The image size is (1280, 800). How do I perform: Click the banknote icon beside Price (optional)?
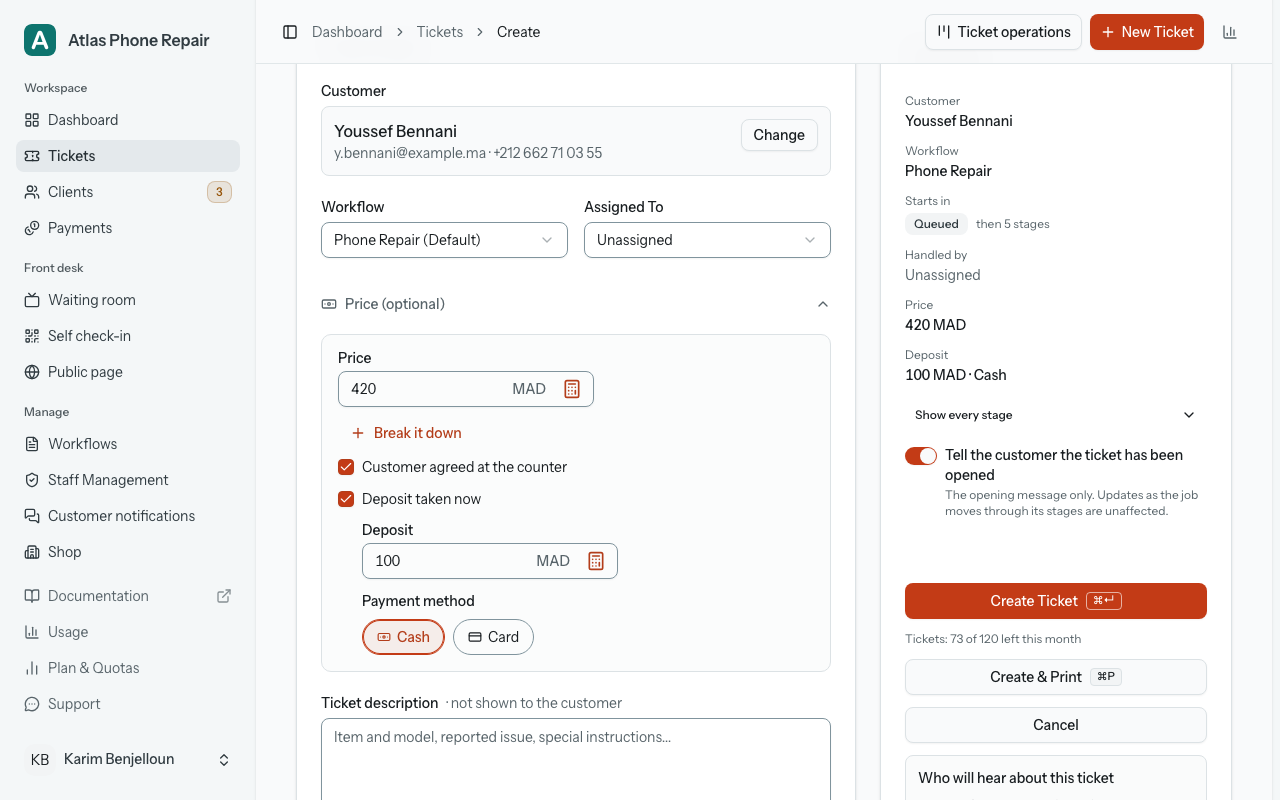(x=328, y=304)
